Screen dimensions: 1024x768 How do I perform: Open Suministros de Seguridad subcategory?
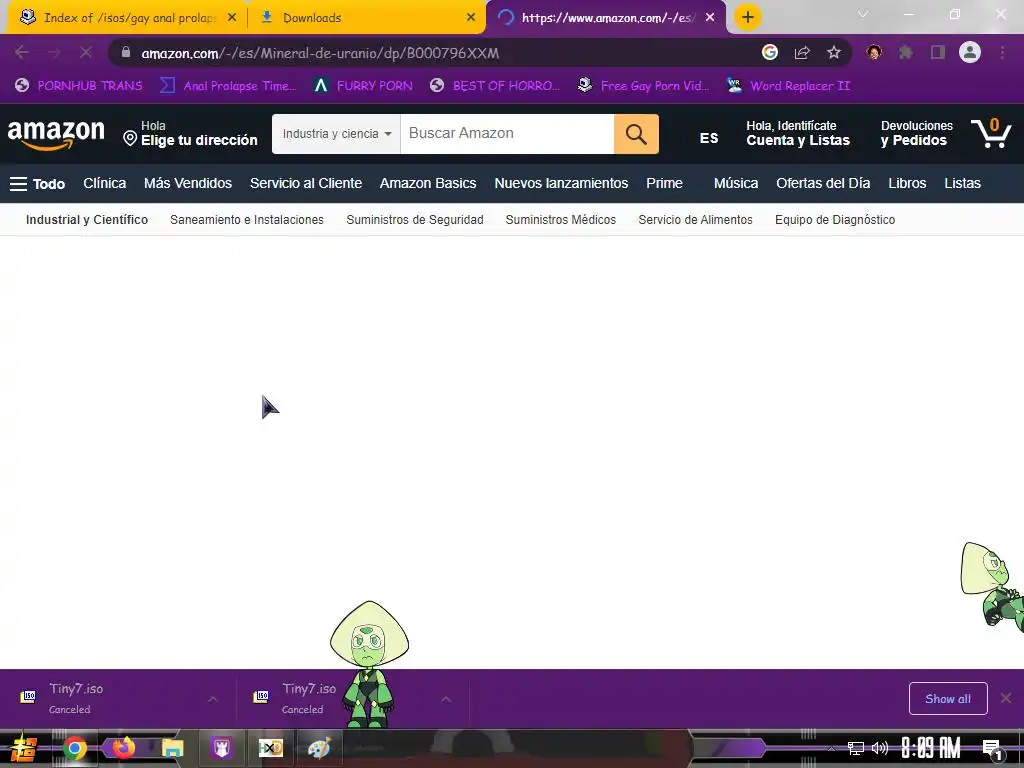[415, 220]
